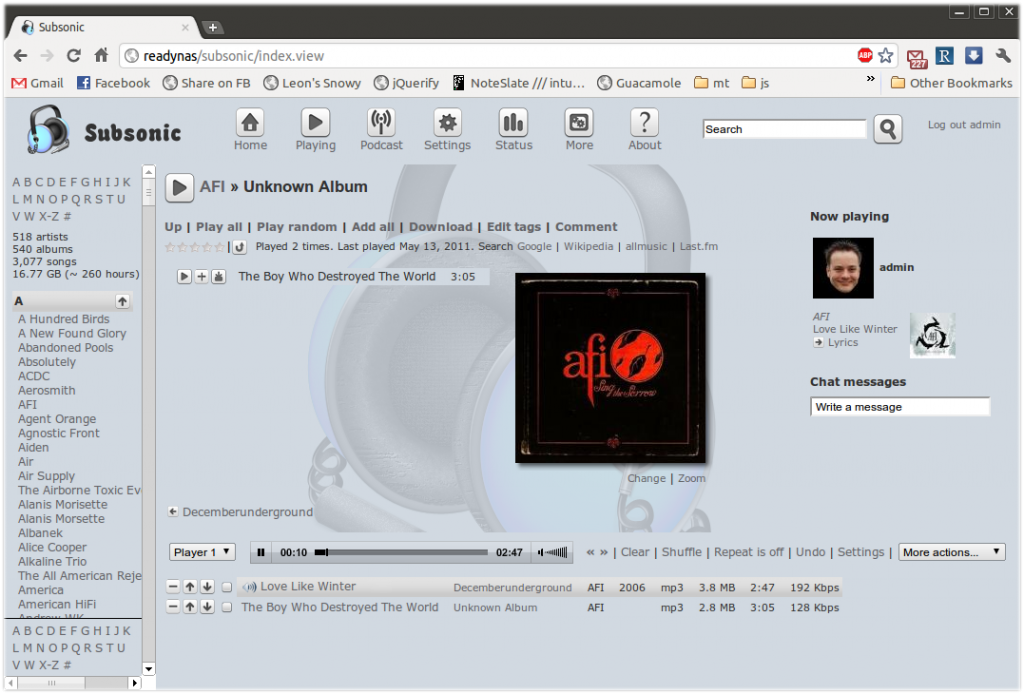The width and height of the screenshot is (1024, 694).
Task: Seek within the track progress bar
Action: point(401,552)
